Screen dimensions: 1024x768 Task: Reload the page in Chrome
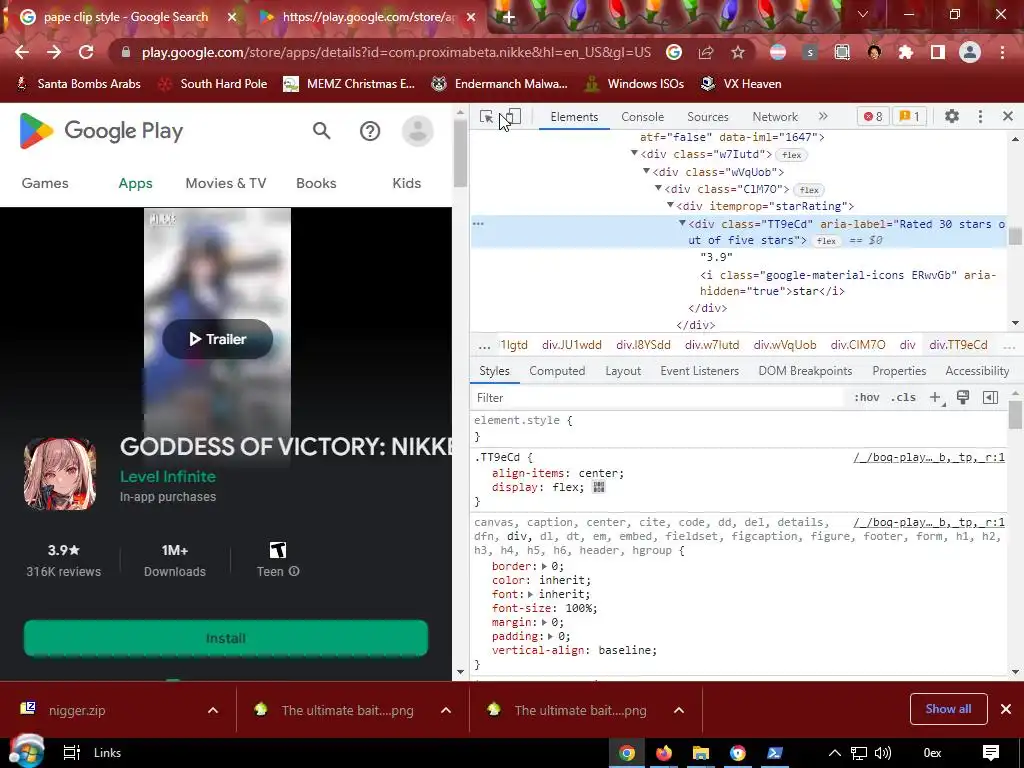coord(86,52)
